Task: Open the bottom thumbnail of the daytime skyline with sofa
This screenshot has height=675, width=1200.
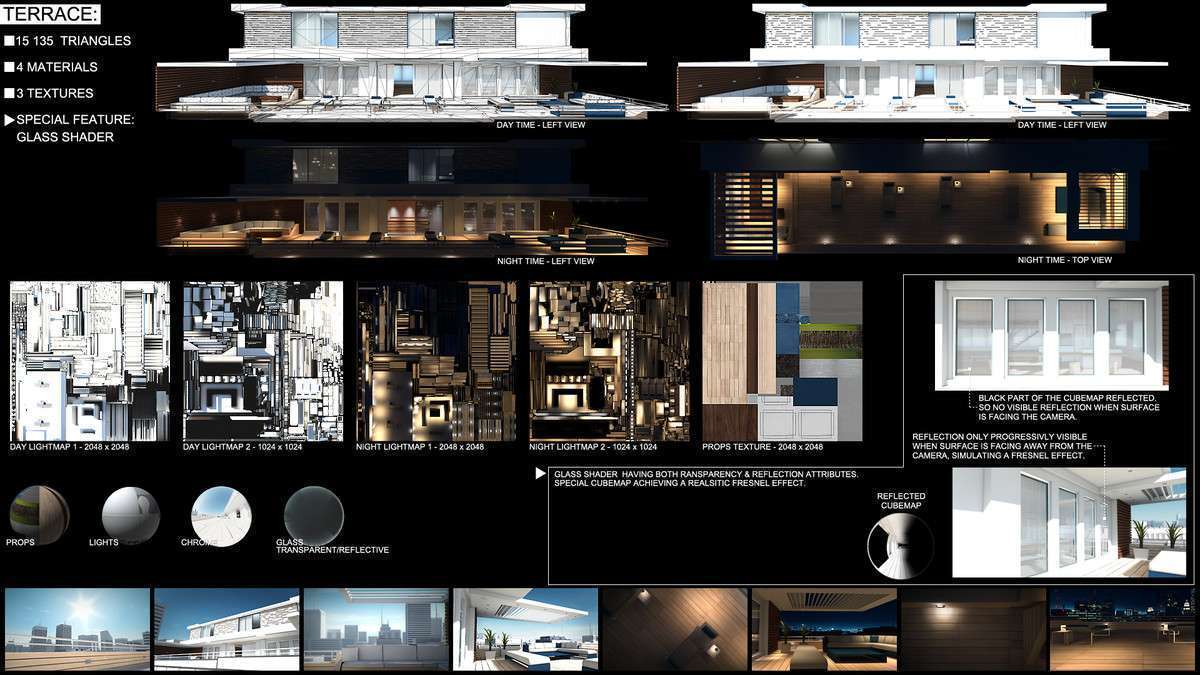Action: tap(376, 629)
